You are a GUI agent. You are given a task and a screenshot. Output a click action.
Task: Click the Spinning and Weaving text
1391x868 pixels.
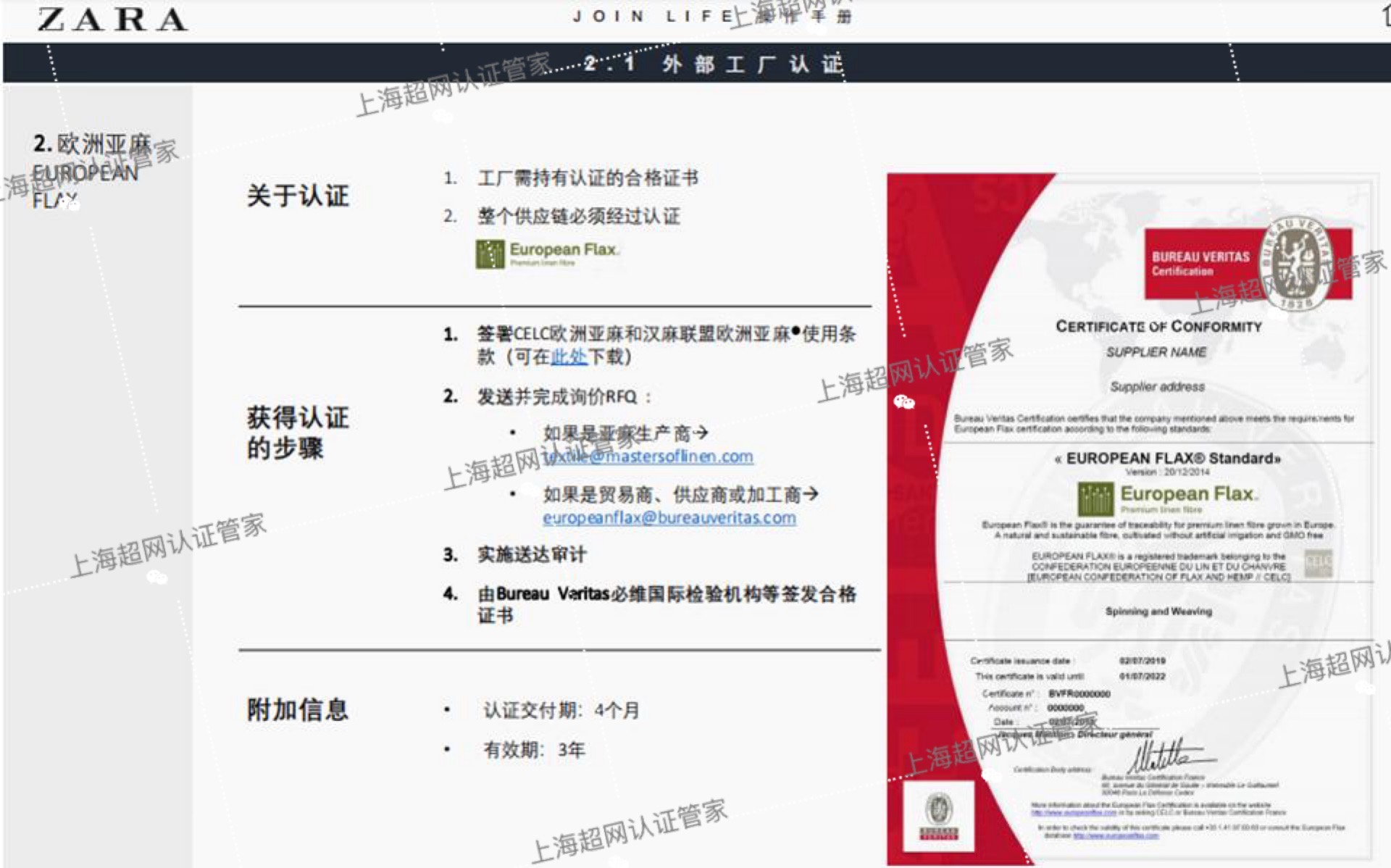tap(1158, 612)
